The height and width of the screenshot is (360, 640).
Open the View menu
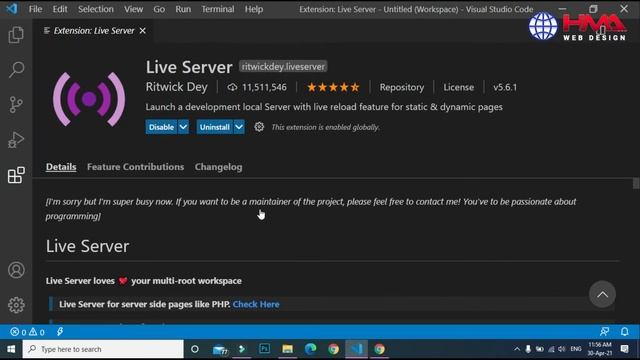(133, 9)
